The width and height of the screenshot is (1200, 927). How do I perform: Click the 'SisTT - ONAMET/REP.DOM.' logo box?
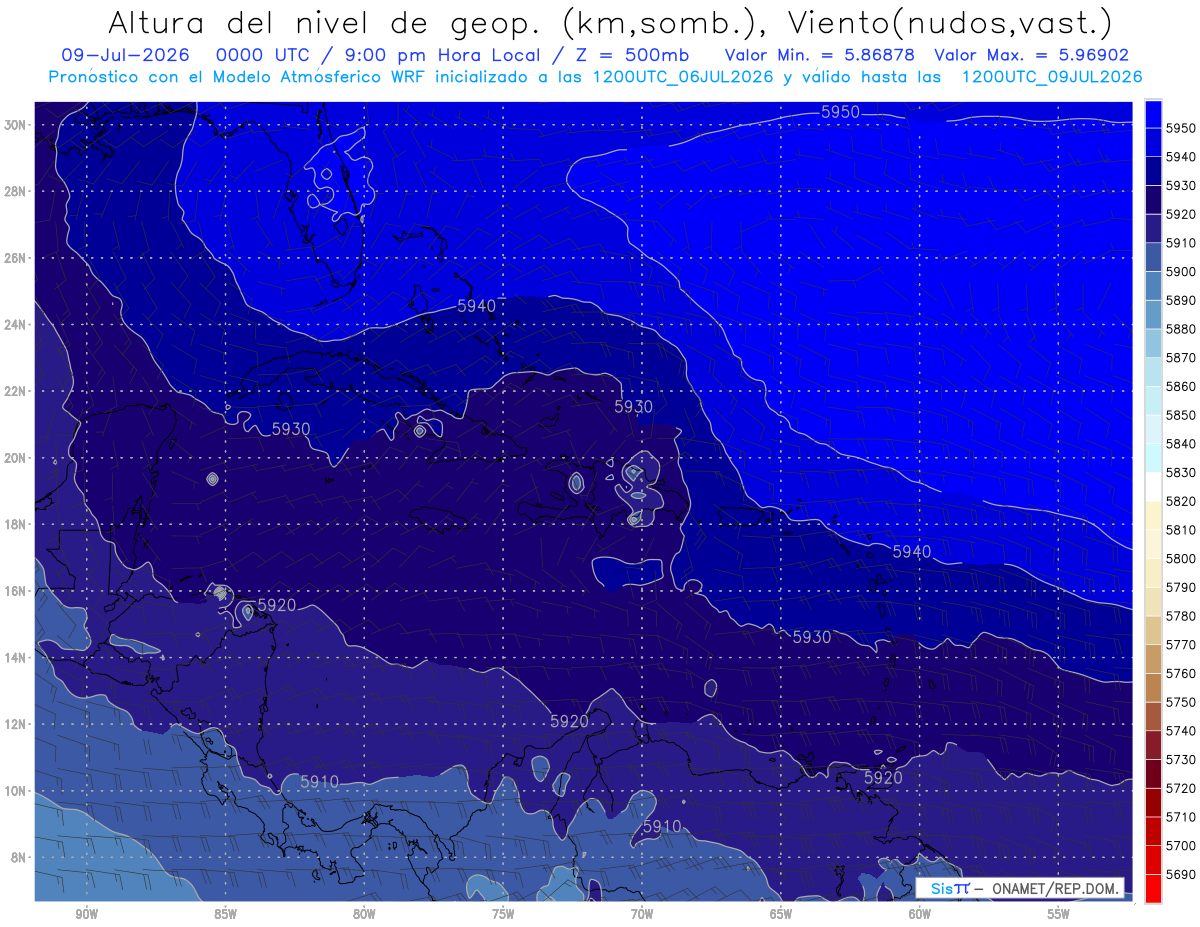tap(1020, 888)
